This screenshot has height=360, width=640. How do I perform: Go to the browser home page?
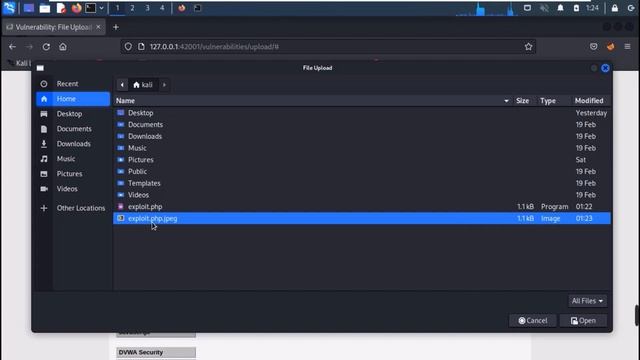[63, 47]
